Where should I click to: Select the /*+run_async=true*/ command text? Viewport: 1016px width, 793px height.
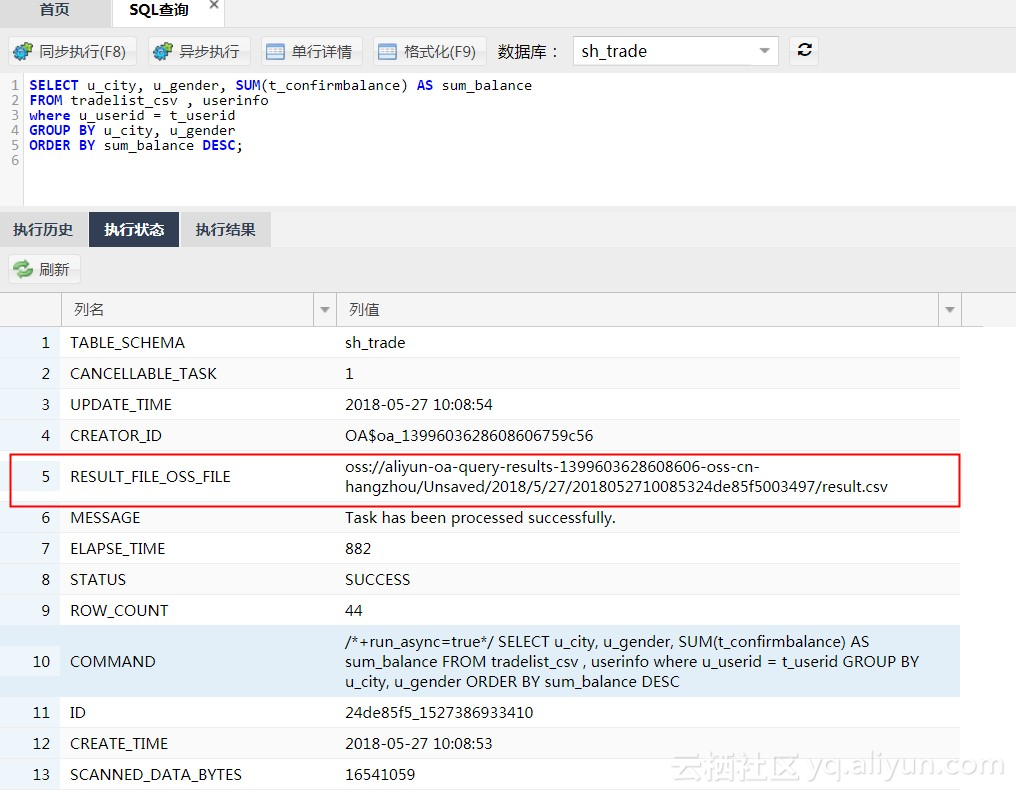pos(632,661)
